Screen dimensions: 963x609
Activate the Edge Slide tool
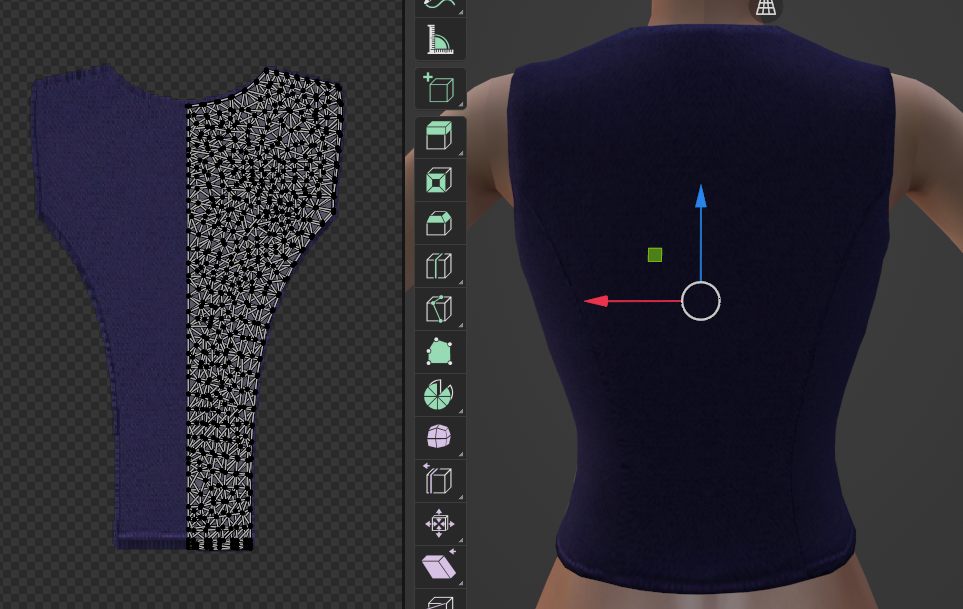point(440,481)
